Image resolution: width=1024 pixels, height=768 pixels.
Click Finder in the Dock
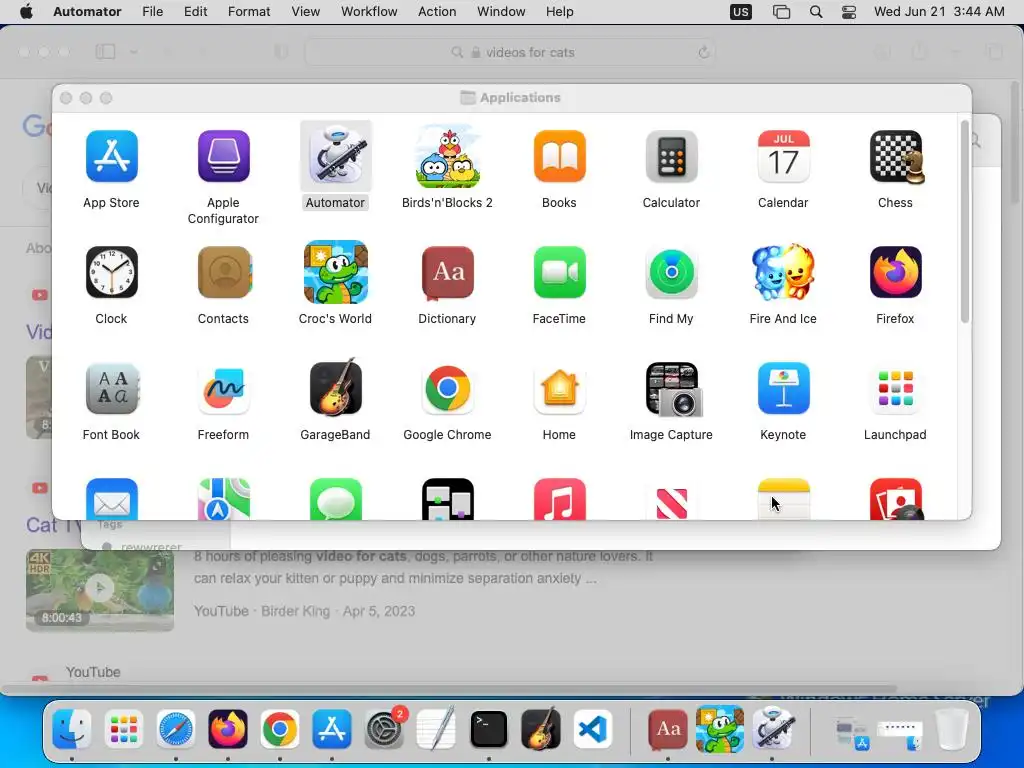pyautogui.click(x=72, y=729)
